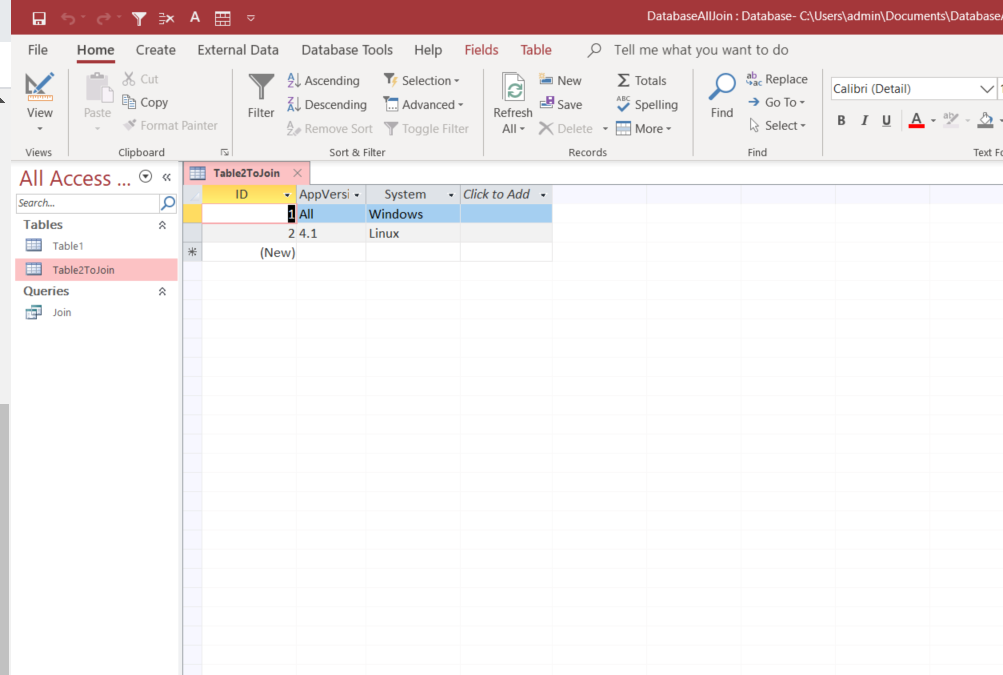The image size is (1003, 675).
Task: Click the Save icon in title bar
Action: tap(39, 18)
